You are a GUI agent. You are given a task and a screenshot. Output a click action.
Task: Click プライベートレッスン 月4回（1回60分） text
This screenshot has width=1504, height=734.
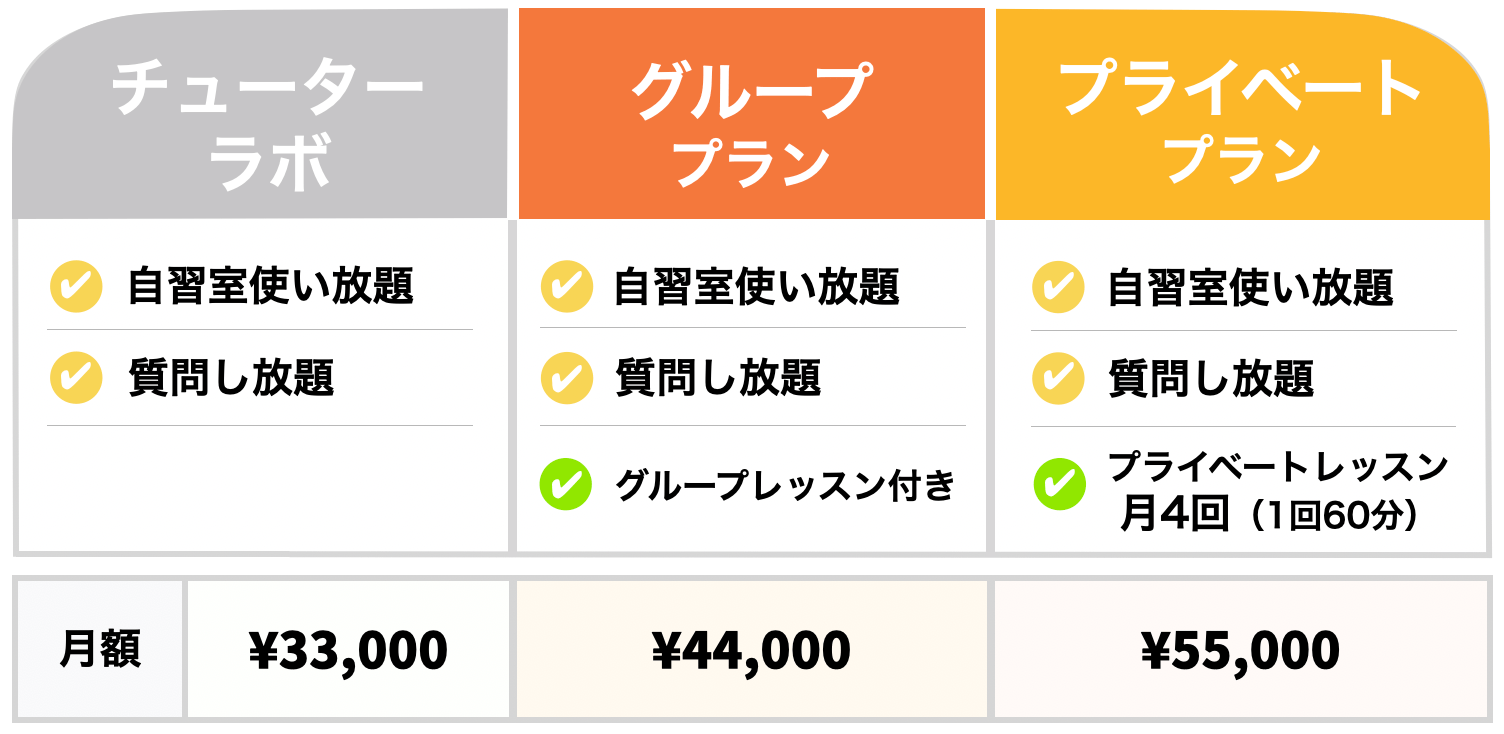point(1277,491)
